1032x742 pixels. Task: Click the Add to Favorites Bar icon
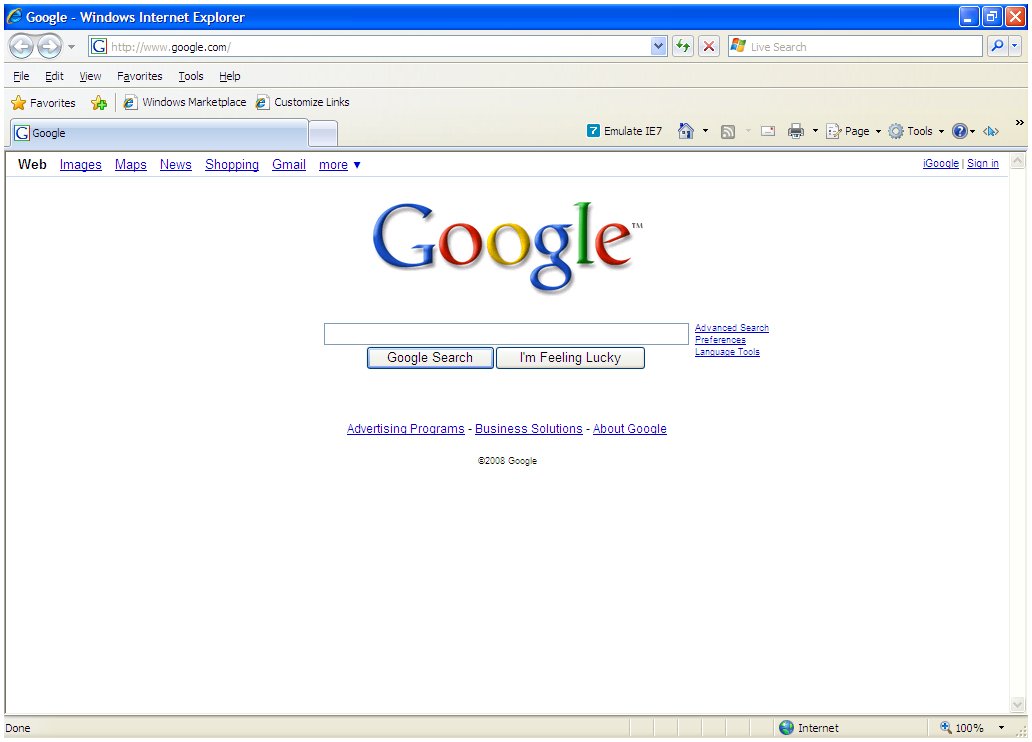pyautogui.click(x=99, y=103)
